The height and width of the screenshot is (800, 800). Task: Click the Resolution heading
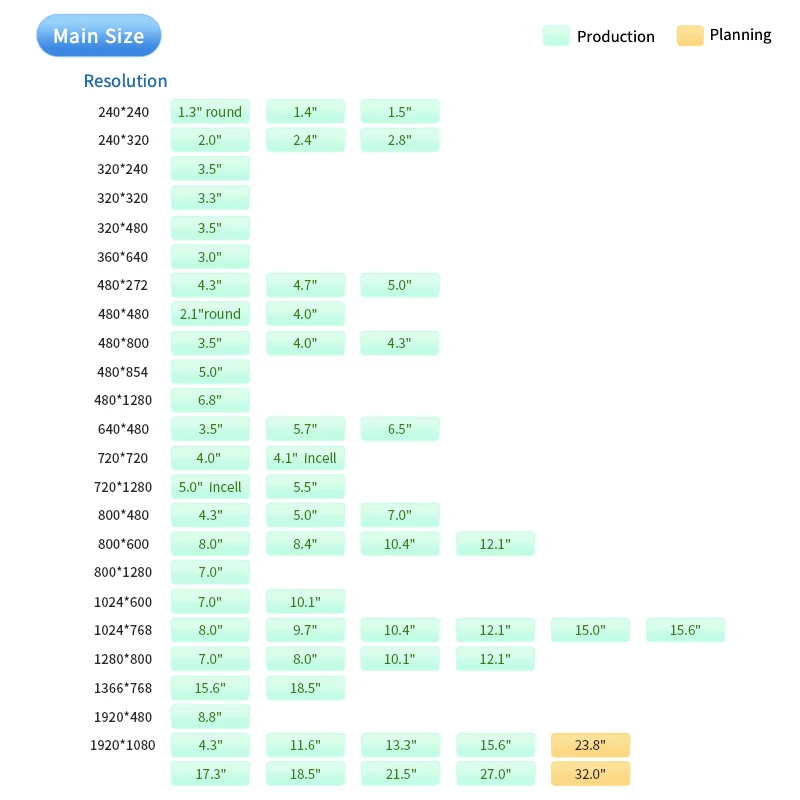[x=125, y=81]
